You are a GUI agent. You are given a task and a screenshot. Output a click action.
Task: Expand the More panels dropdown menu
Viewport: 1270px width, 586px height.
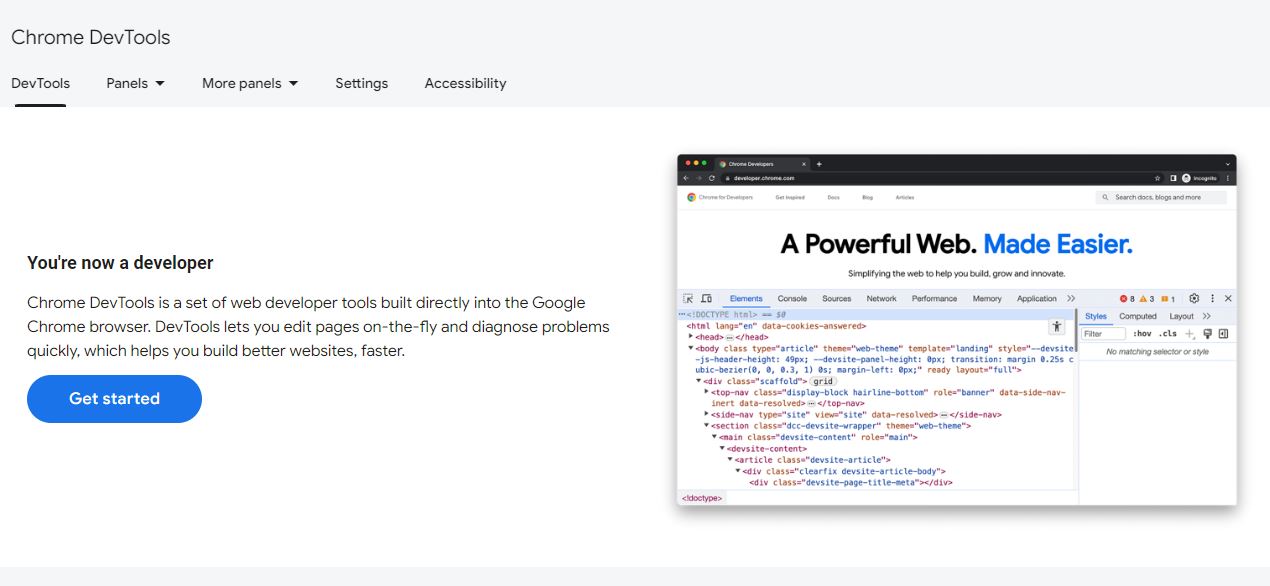pyautogui.click(x=250, y=83)
